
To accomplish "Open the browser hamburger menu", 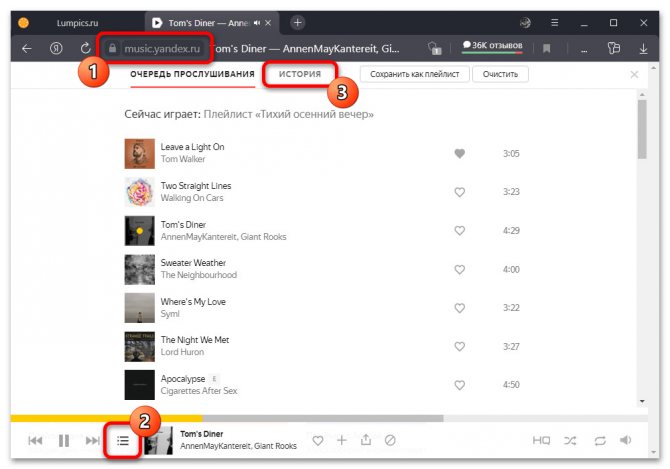I will (x=554, y=23).
